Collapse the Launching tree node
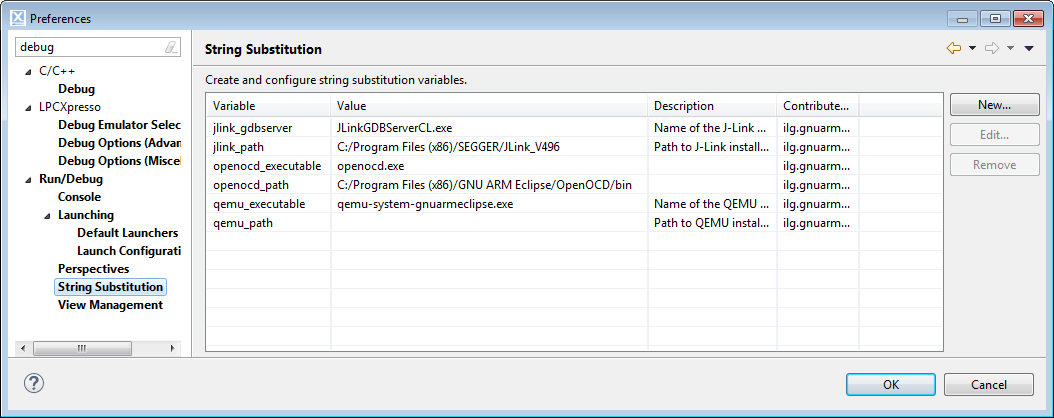The image size is (1054, 418). (x=47, y=215)
